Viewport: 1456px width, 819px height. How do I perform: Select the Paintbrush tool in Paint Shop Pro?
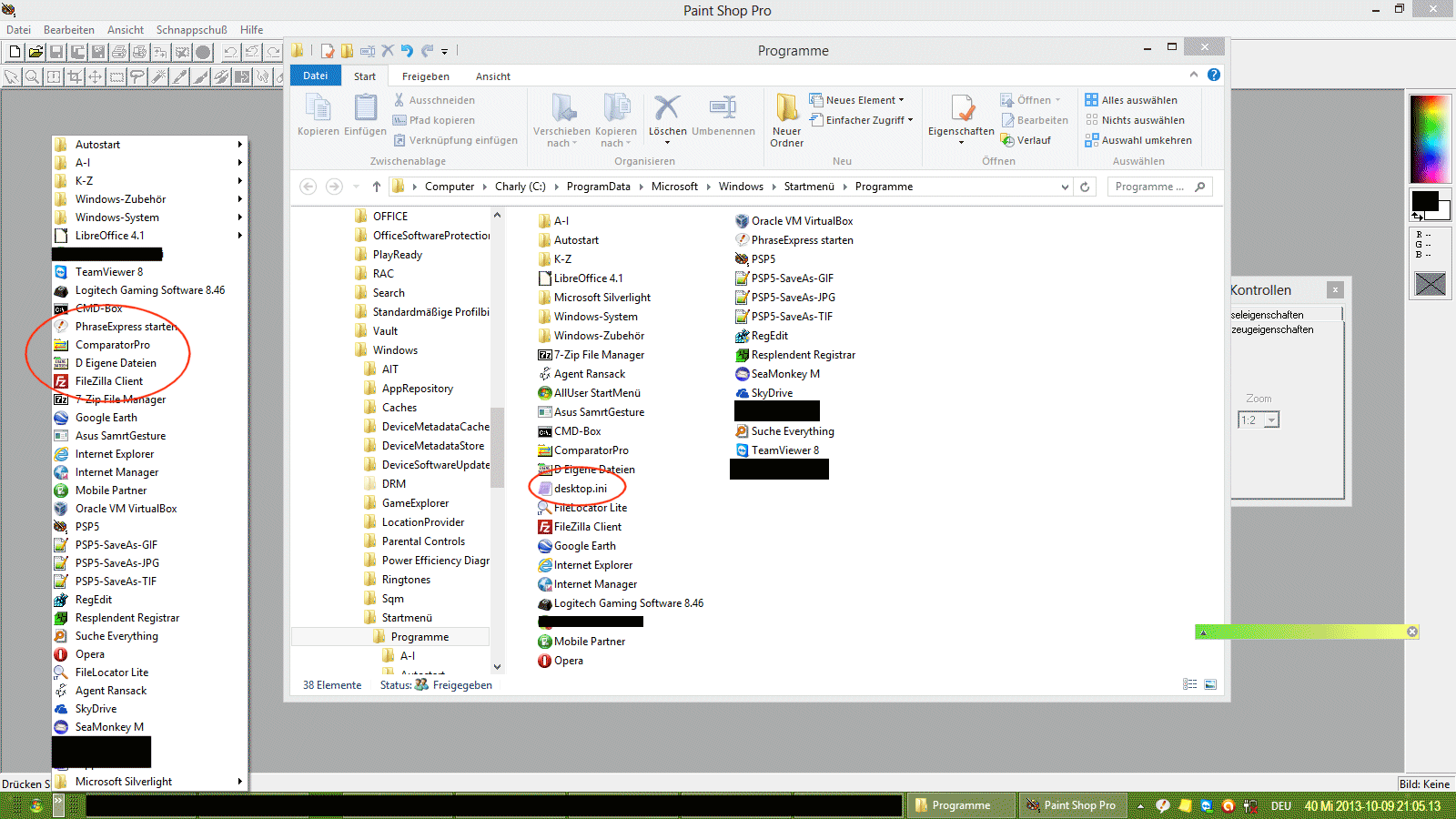click(x=200, y=77)
